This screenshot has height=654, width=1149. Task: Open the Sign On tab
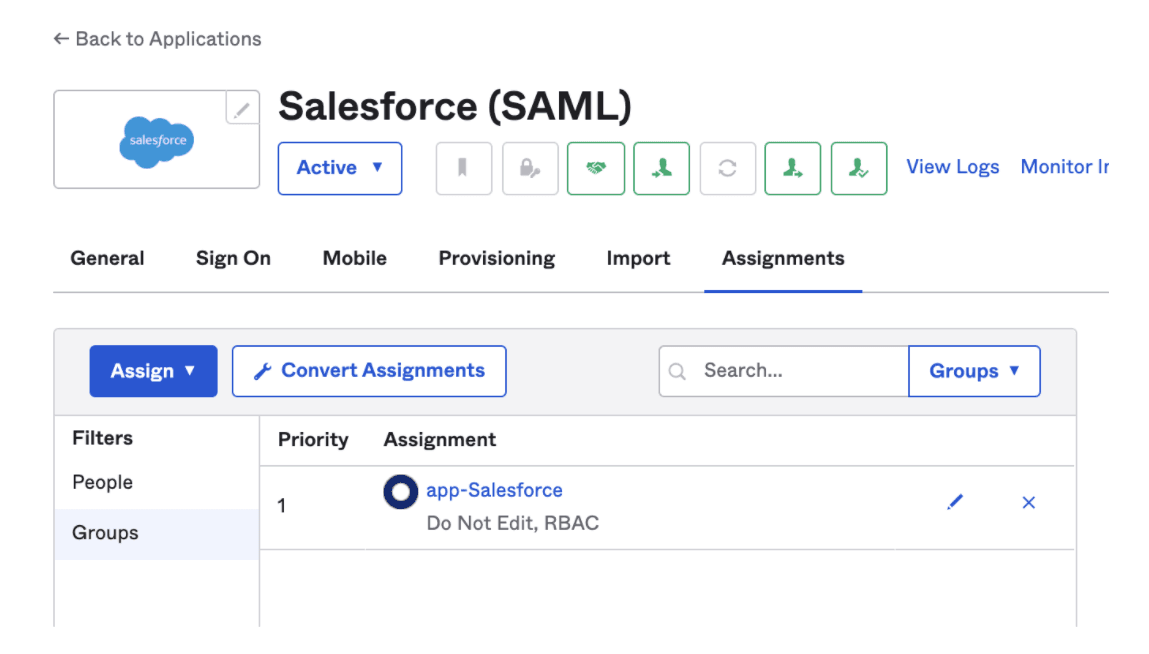tap(233, 258)
